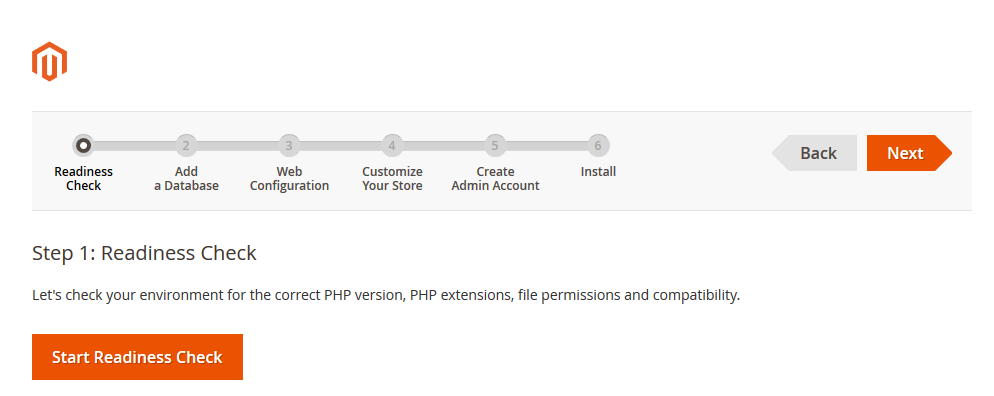Go to Create Admin Account step label
Image resolution: width=994 pixels, height=396 pixels.
click(x=495, y=179)
